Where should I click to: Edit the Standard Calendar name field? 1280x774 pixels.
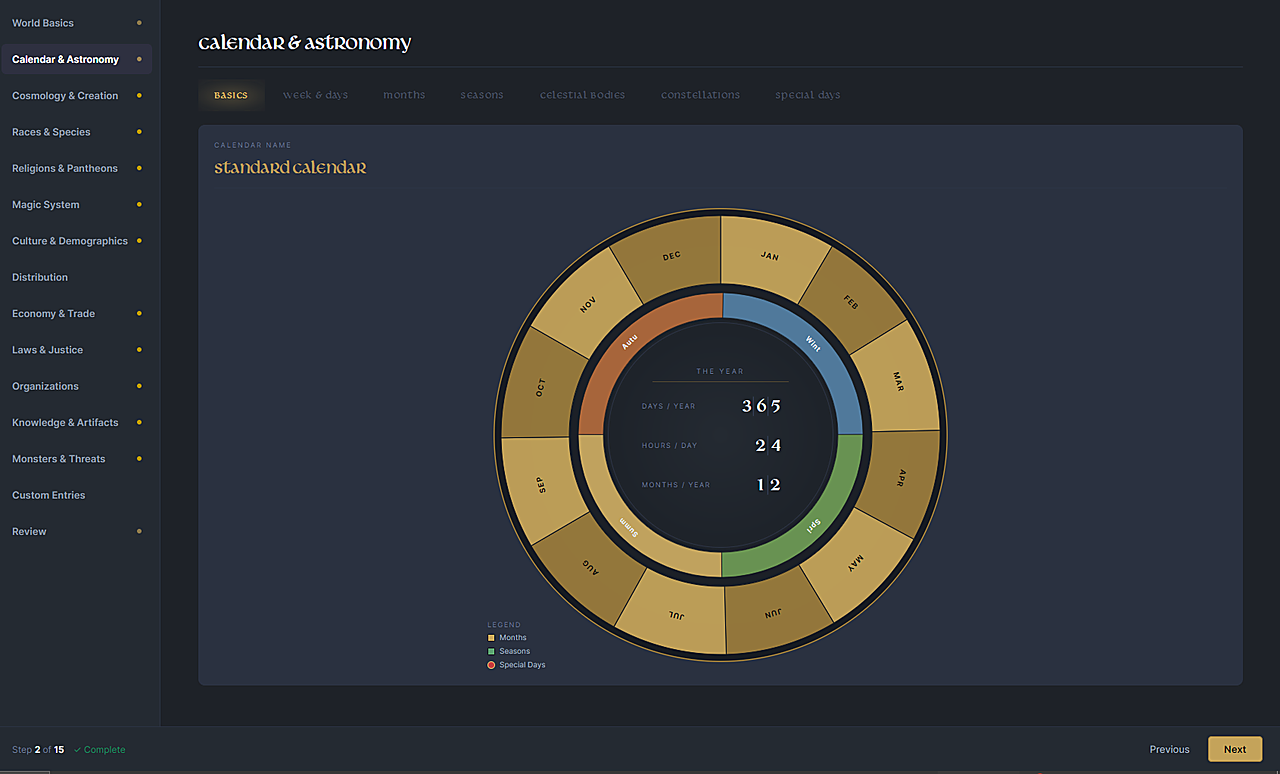click(x=290, y=168)
